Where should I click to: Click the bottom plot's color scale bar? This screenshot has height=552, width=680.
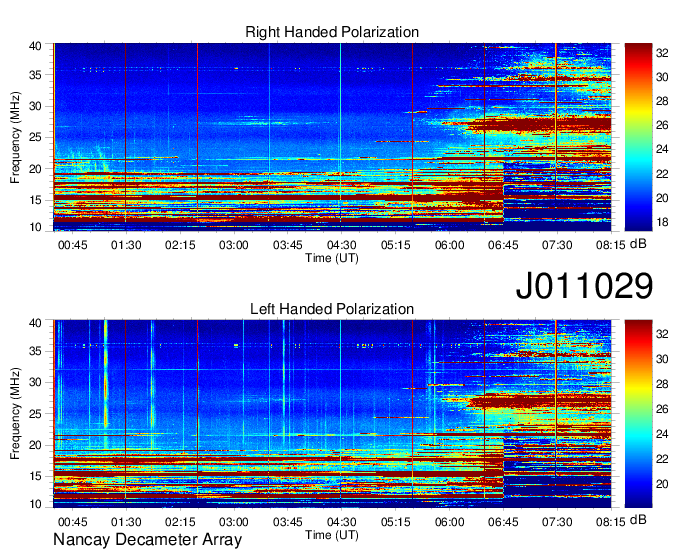click(x=638, y=414)
